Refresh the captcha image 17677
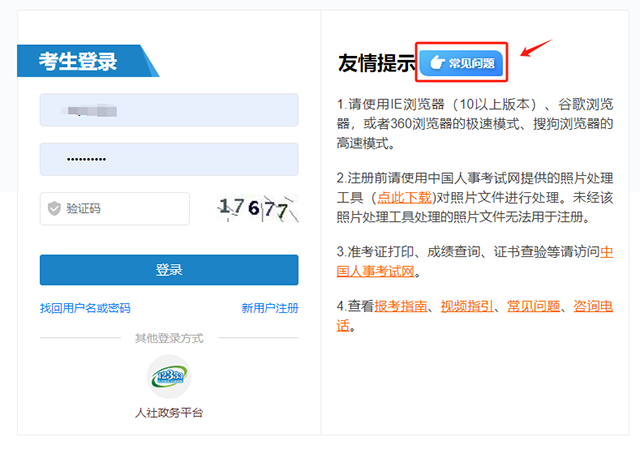Viewport: 640px width, 454px height. (258, 209)
